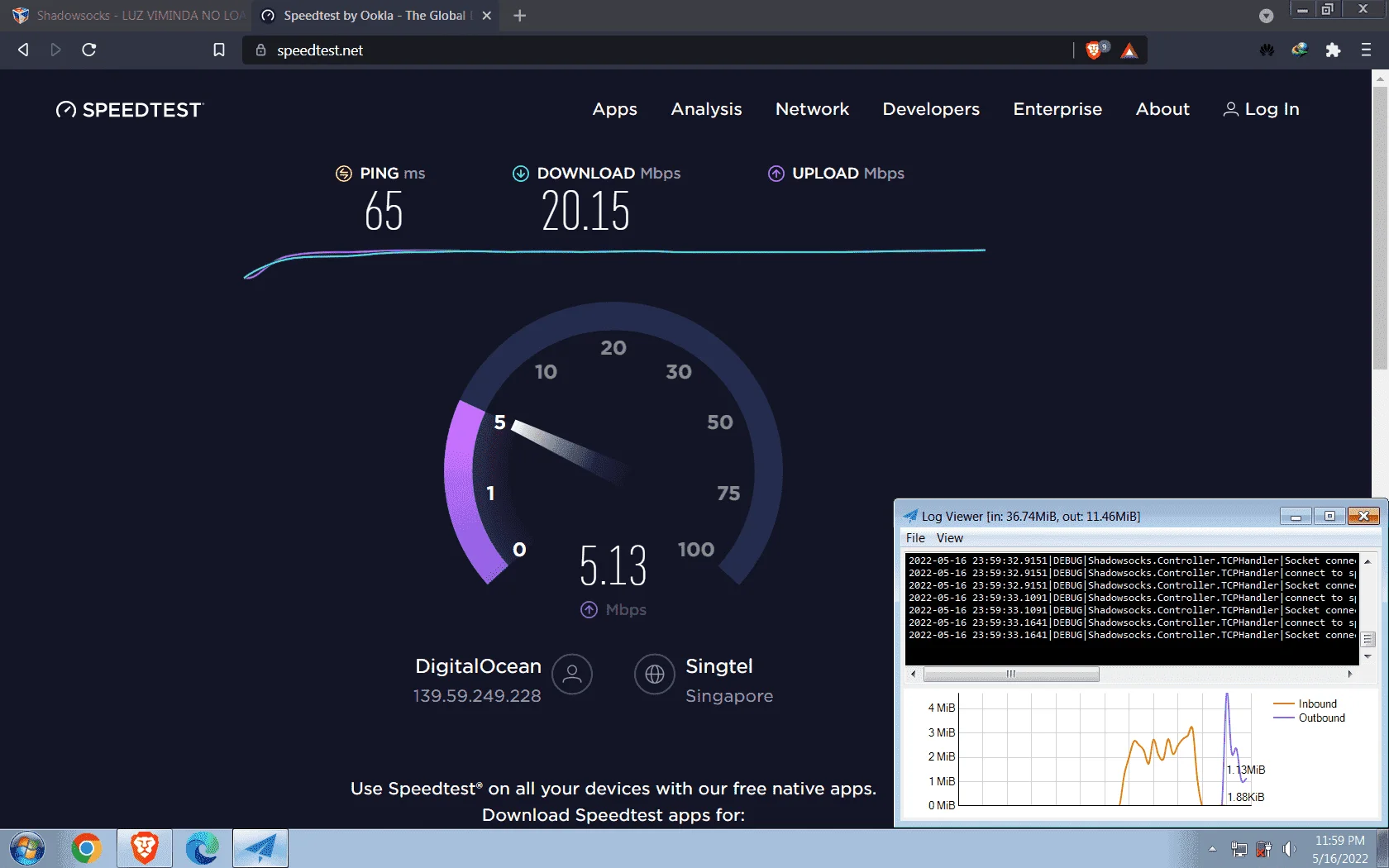Viewport: 1389px width, 868px height.
Task: Click the Show desktop strip beside the clock
Action: pos(1383,849)
